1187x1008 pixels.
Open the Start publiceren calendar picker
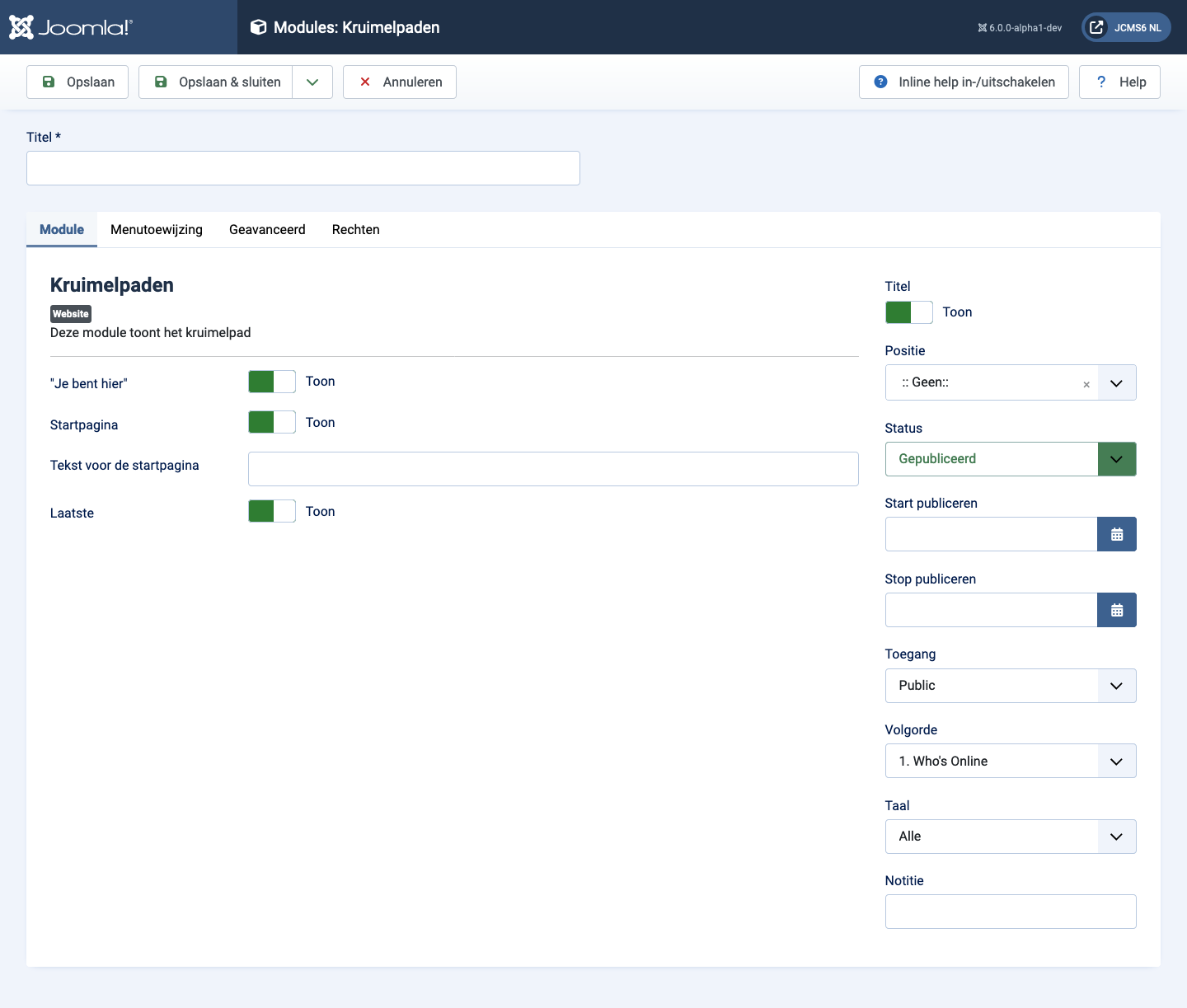click(1117, 534)
